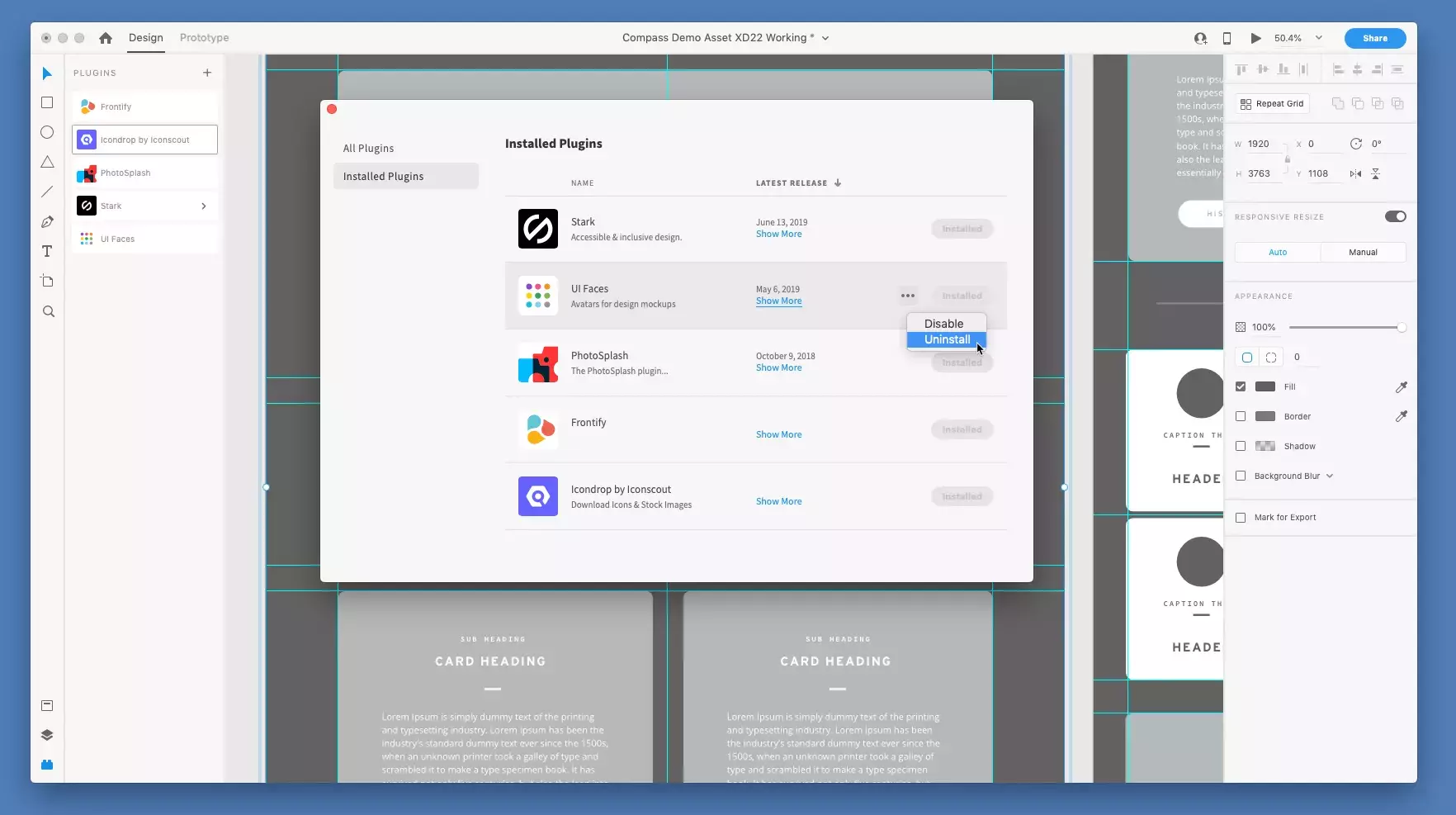Select the Artboard tool
1456x815 pixels.
coord(47,281)
